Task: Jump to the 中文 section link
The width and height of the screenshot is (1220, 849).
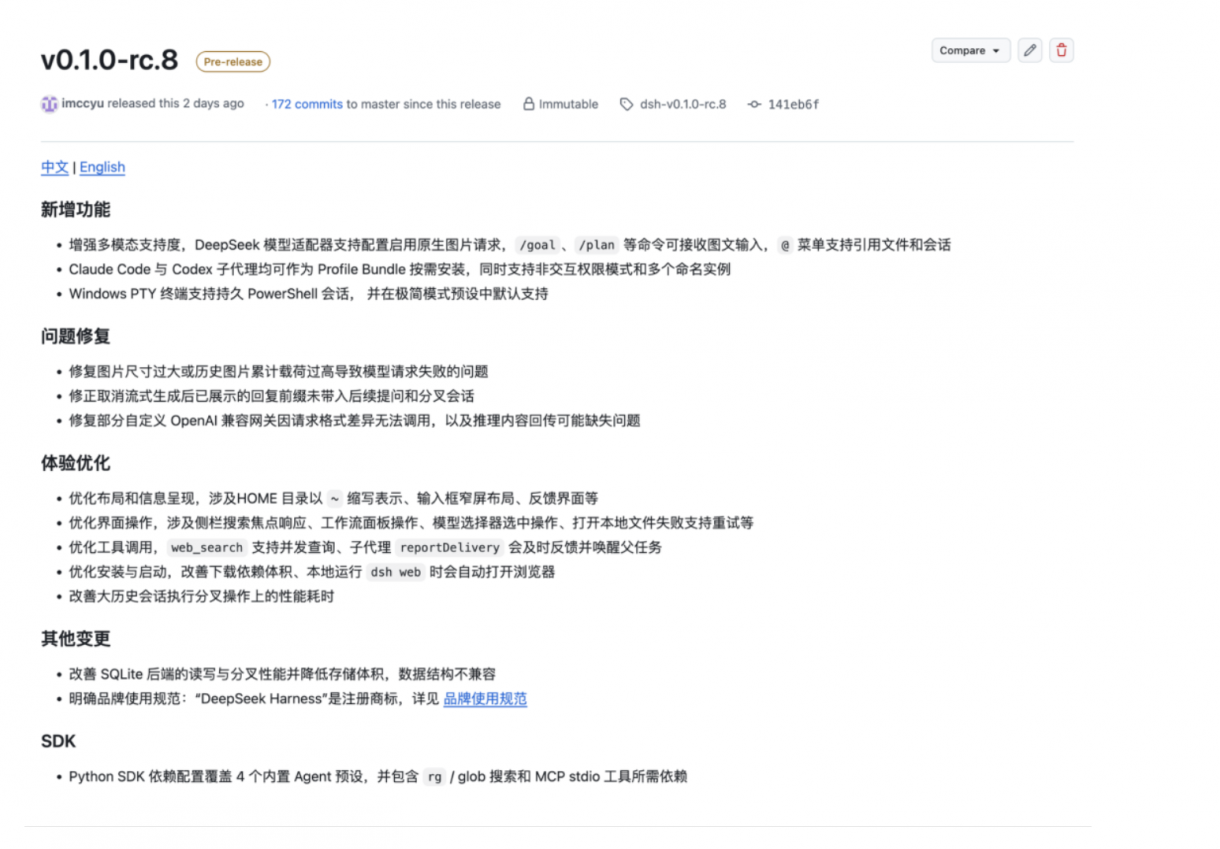Action: pos(55,167)
